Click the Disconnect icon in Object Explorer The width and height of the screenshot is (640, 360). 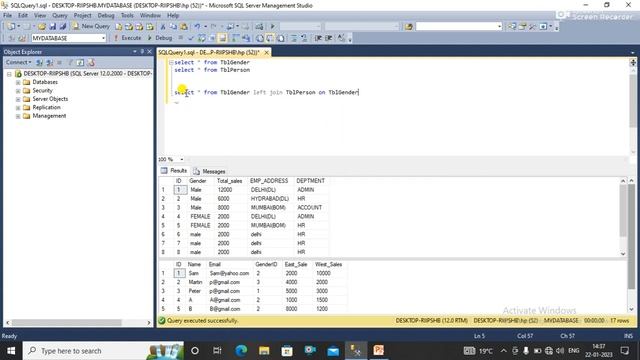[49, 62]
